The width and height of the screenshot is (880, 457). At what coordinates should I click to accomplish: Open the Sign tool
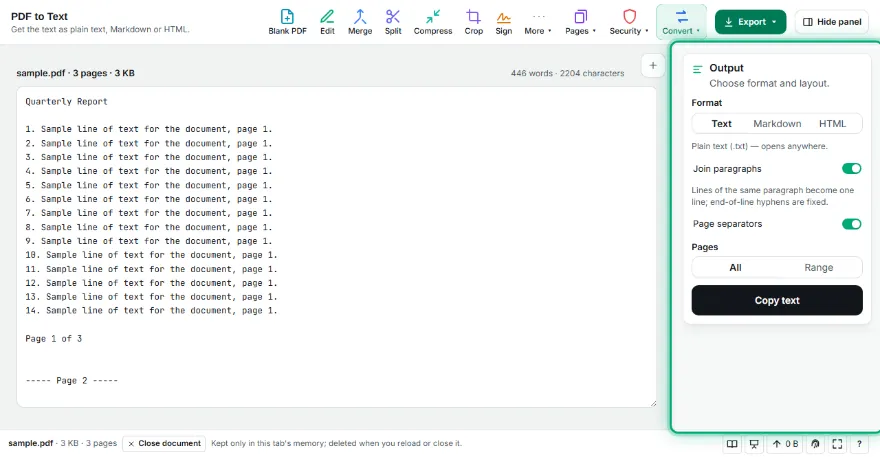[x=503, y=22]
